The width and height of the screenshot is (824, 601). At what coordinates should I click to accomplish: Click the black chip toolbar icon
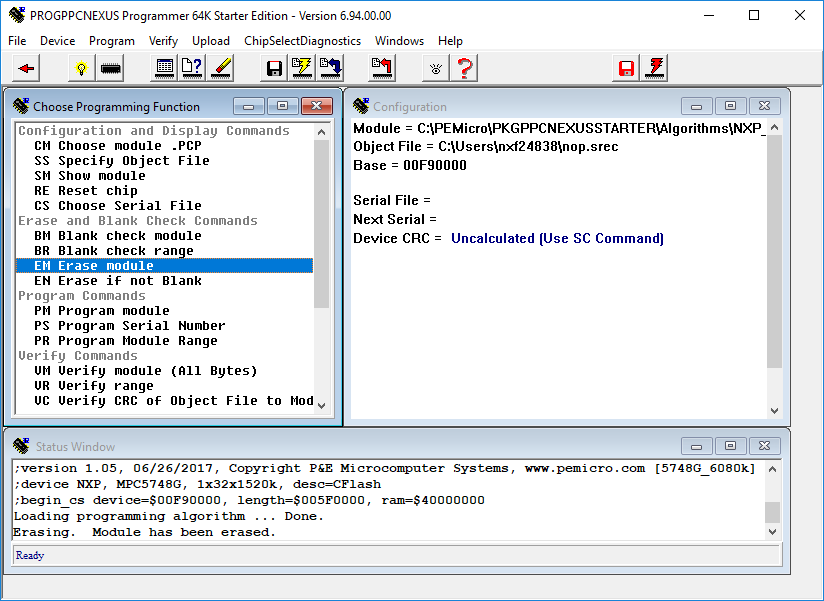pyautogui.click(x=110, y=68)
